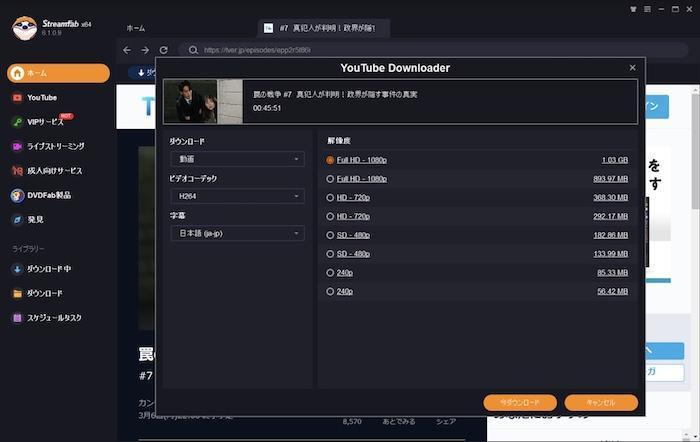Click the episode title 罠の戦争 #7 text

click(335, 94)
